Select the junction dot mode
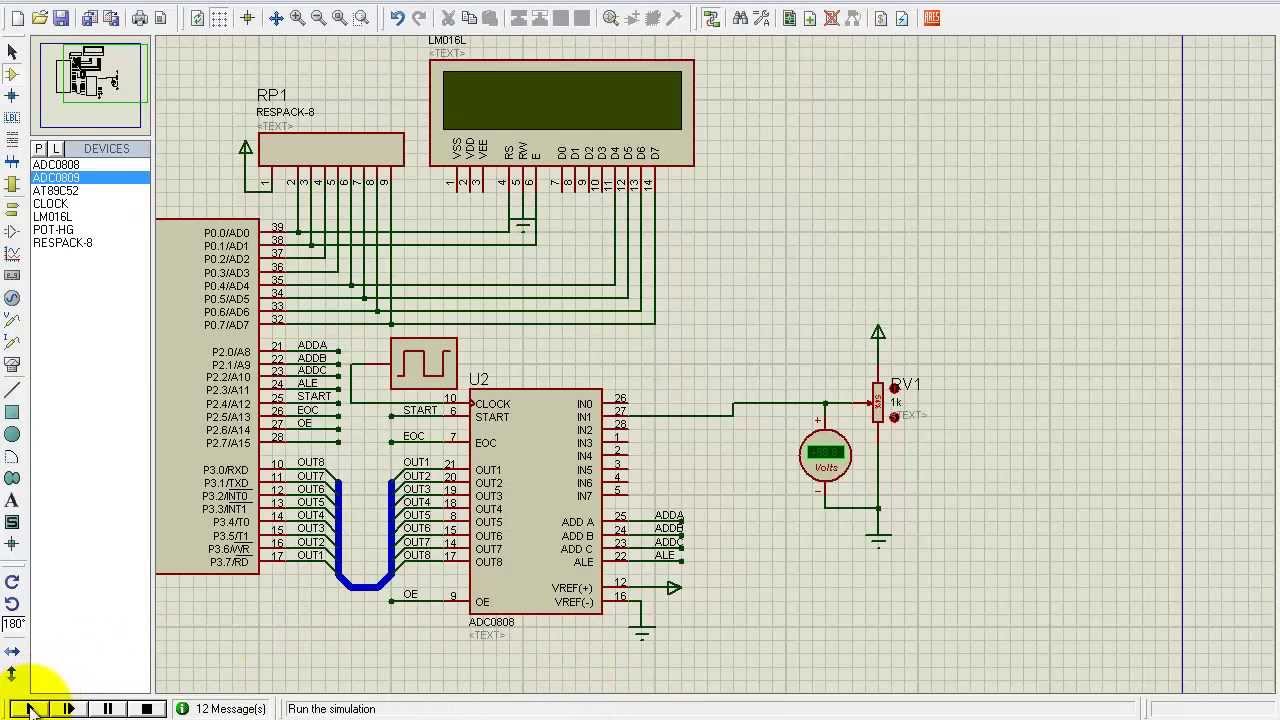This screenshot has width=1280, height=720. pos(12,96)
